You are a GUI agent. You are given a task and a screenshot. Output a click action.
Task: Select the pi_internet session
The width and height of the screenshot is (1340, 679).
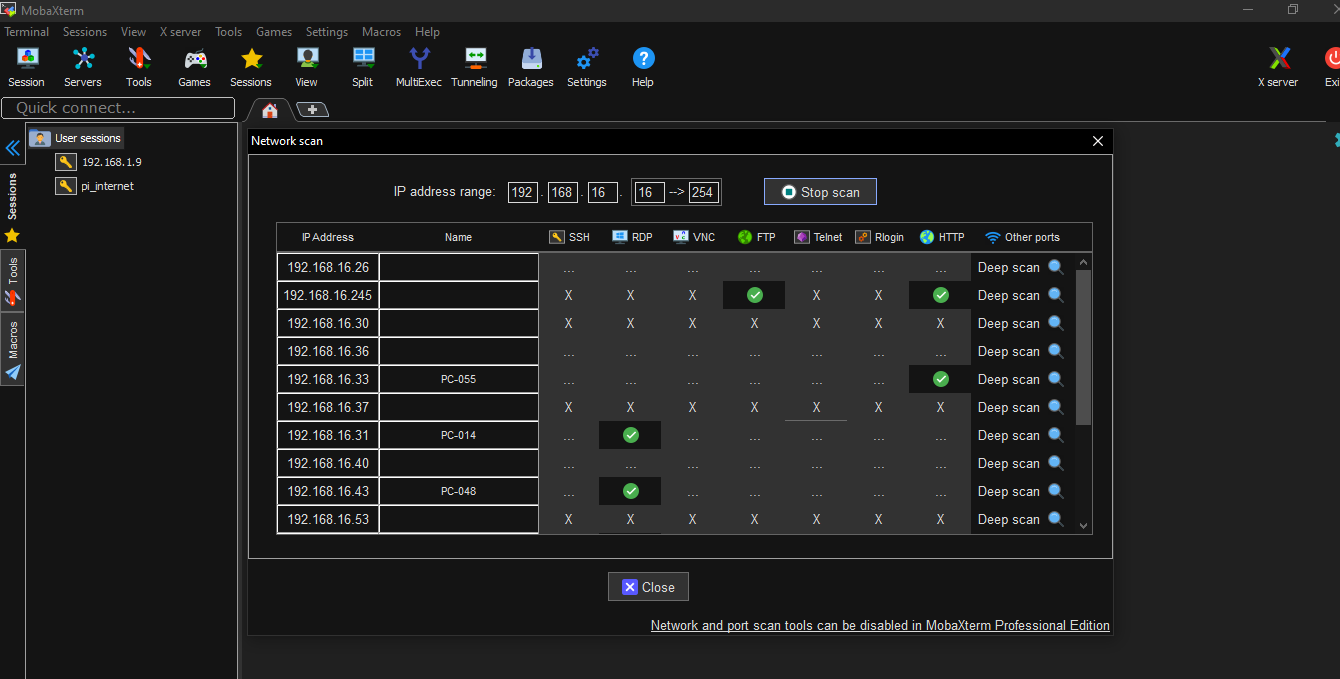coord(95,186)
